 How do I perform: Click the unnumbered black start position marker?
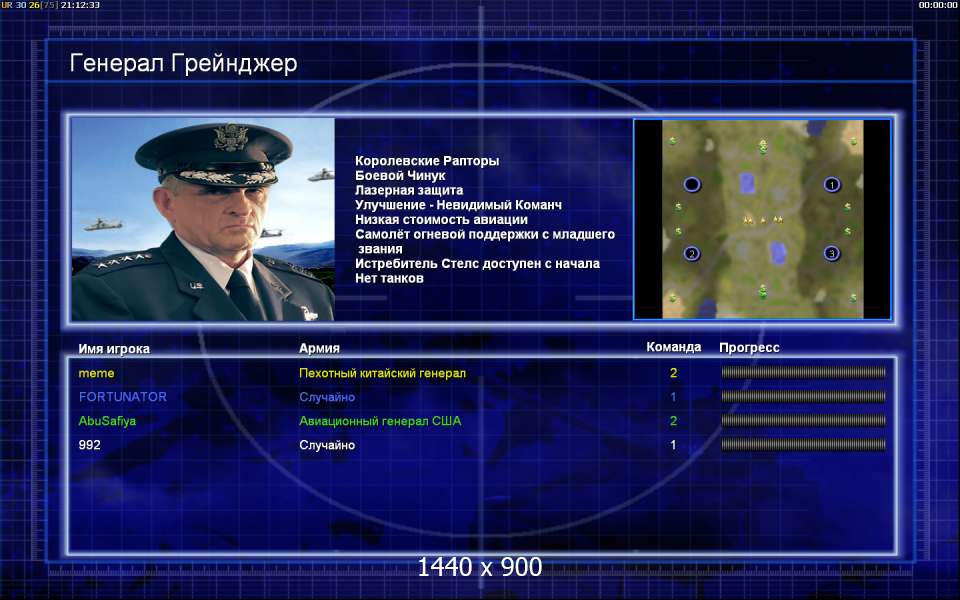692,184
